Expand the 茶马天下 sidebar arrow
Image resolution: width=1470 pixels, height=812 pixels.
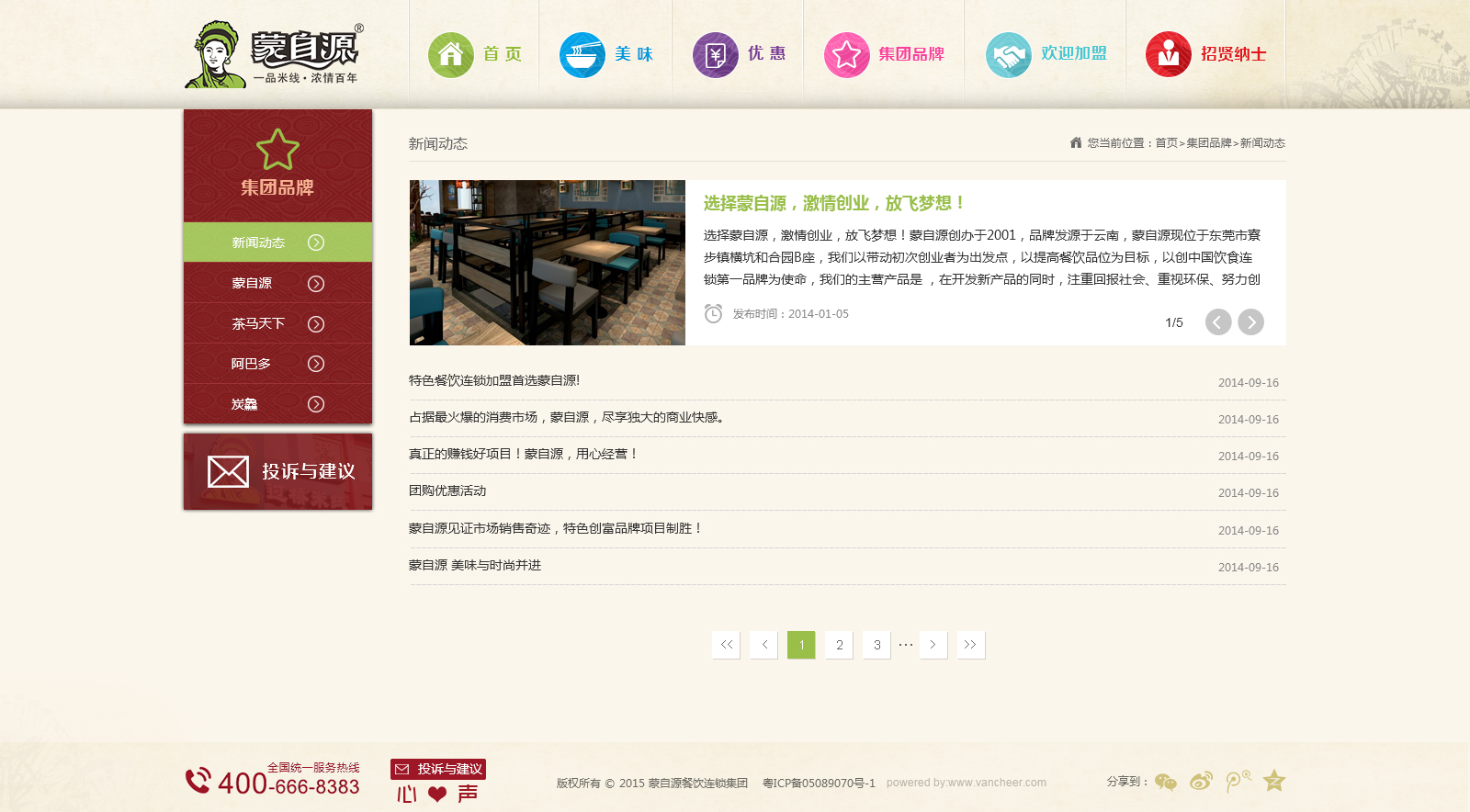(x=316, y=323)
